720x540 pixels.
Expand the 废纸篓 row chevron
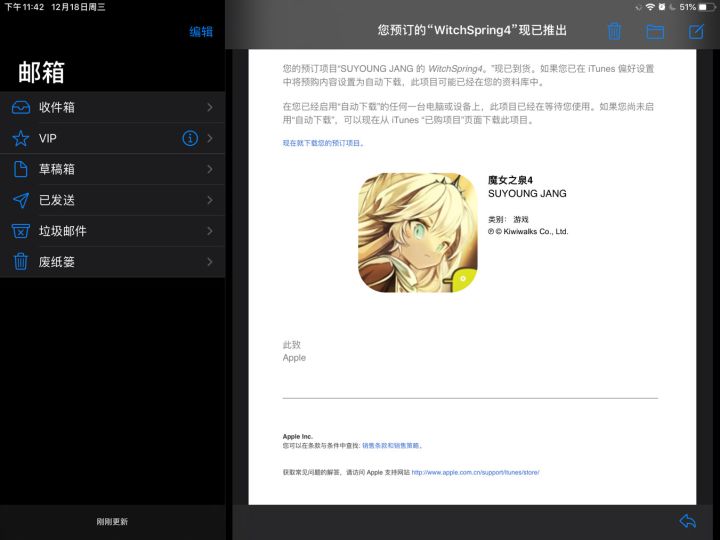point(210,262)
